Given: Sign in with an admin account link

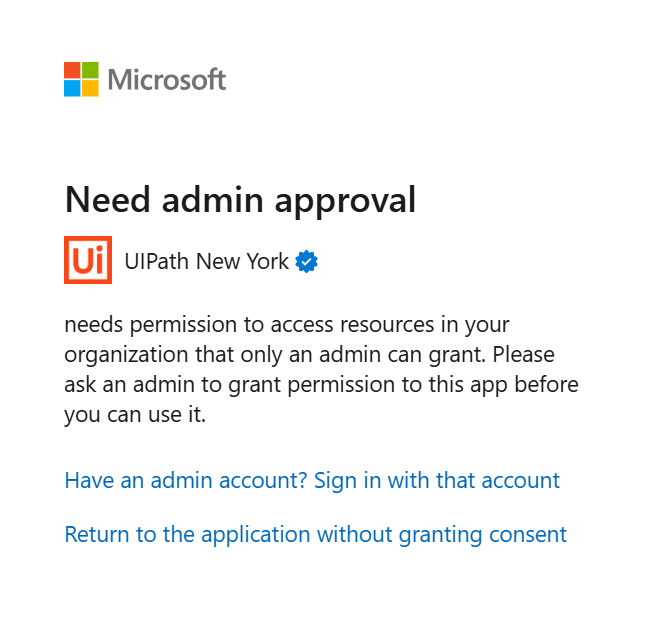Looking at the screenshot, I should [312, 480].
